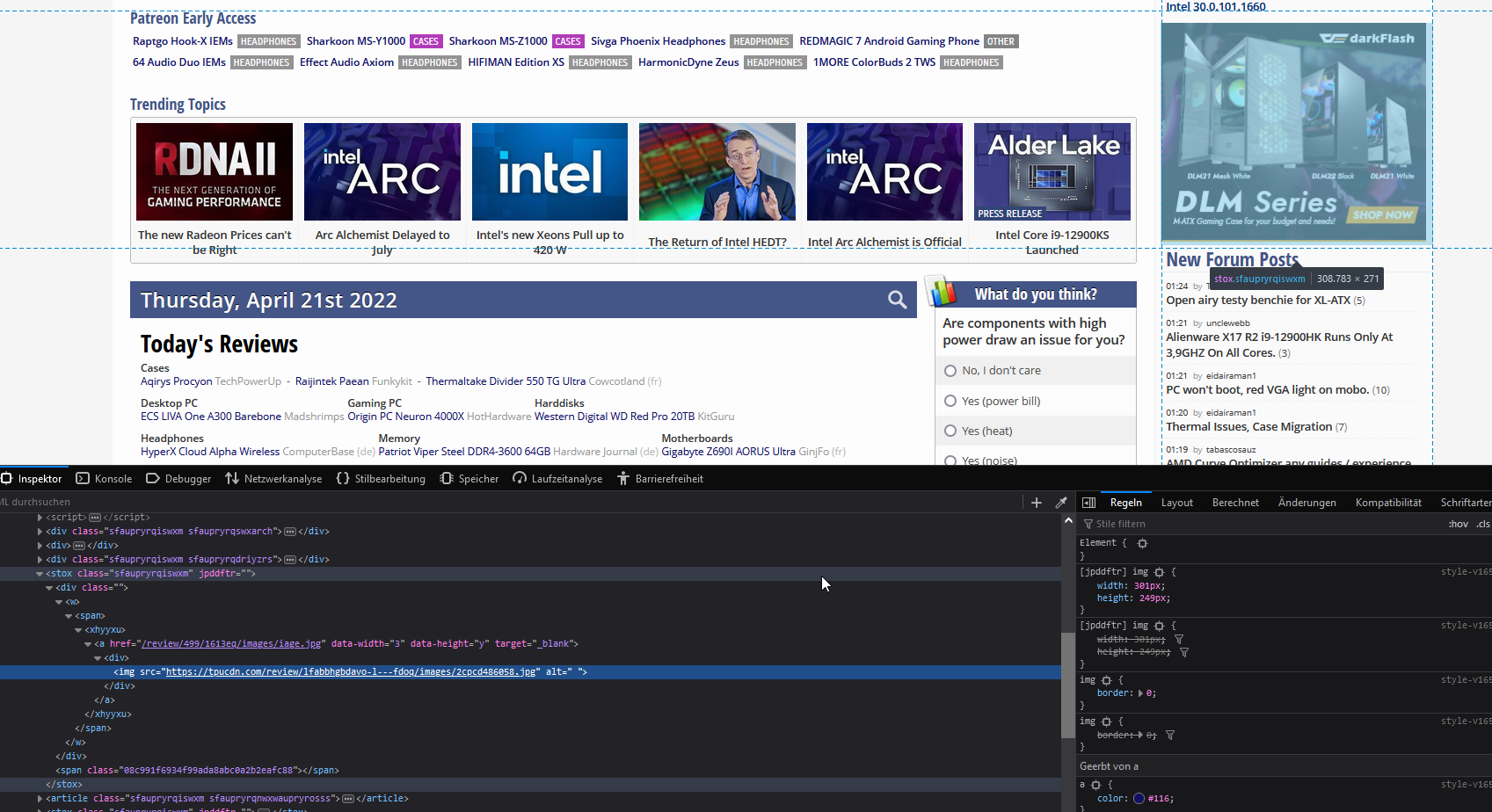Click the magnifier search icon in the date bar
Image resolution: width=1492 pixels, height=812 pixels.
897,300
